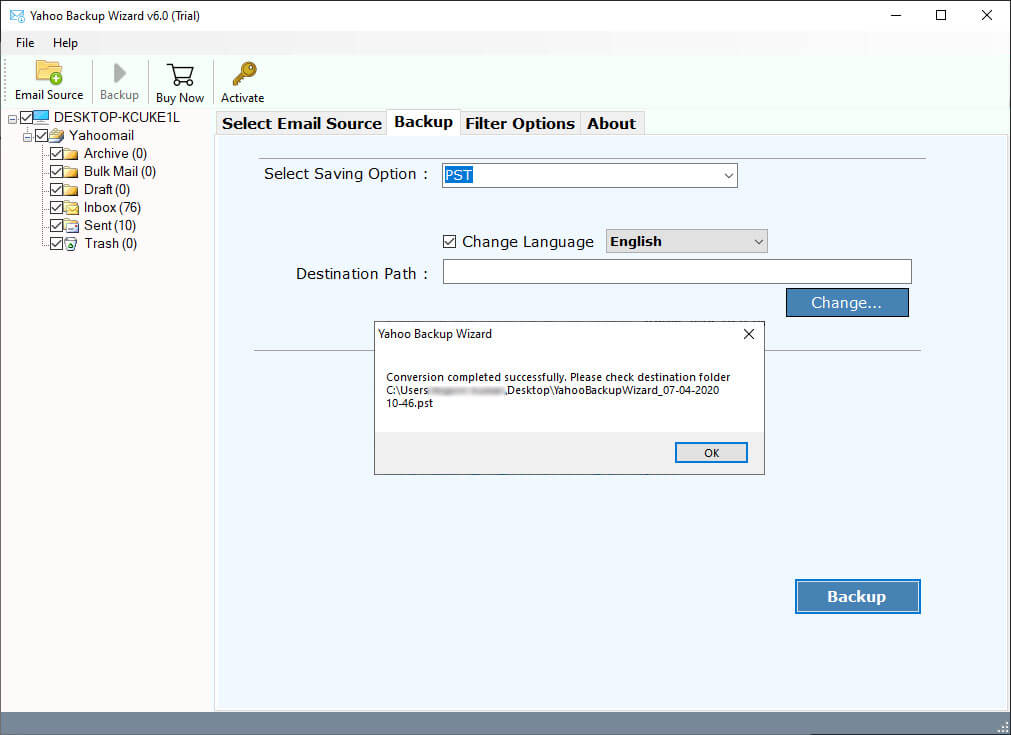Click the Change... destination button
This screenshot has height=735, width=1011.
(x=847, y=302)
